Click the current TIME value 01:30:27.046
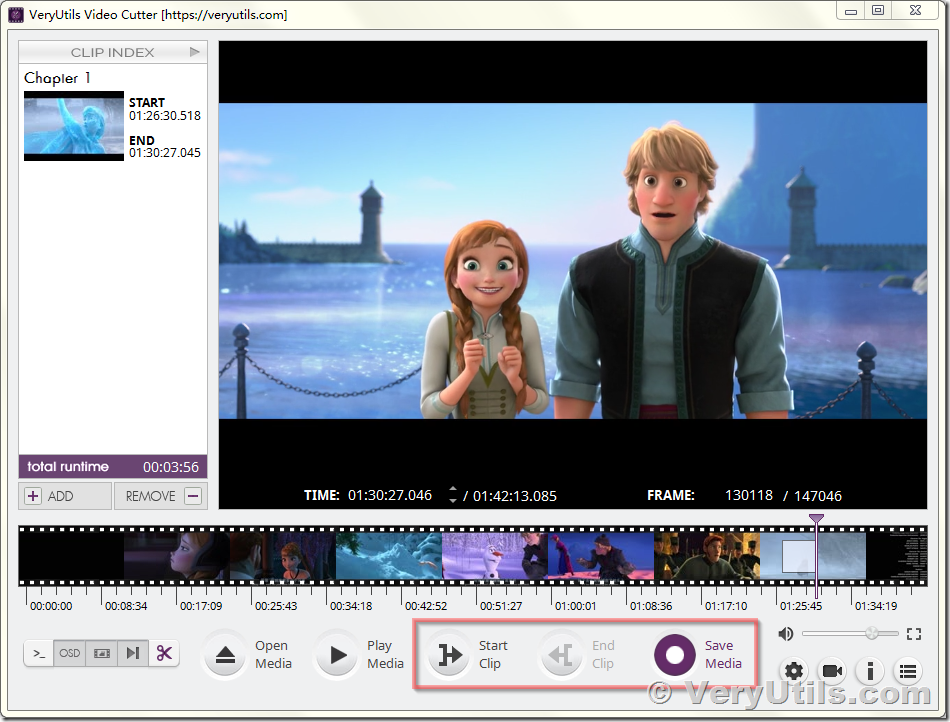 pyautogui.click(x=390, y=495)
